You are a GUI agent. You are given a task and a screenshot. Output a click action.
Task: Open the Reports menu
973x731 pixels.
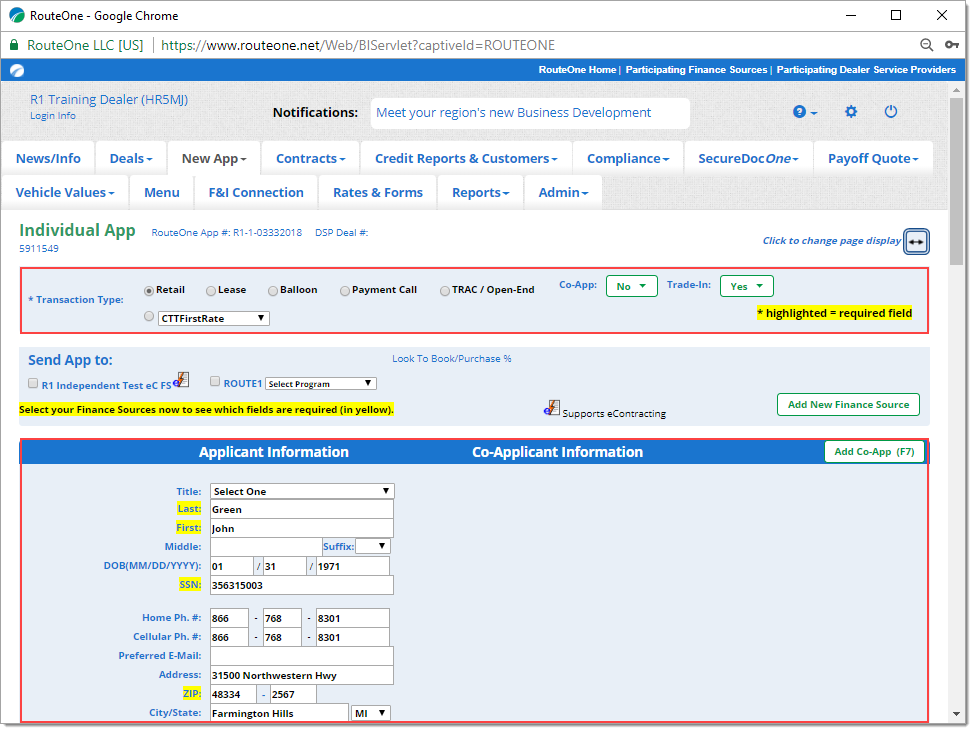[480, 193]
